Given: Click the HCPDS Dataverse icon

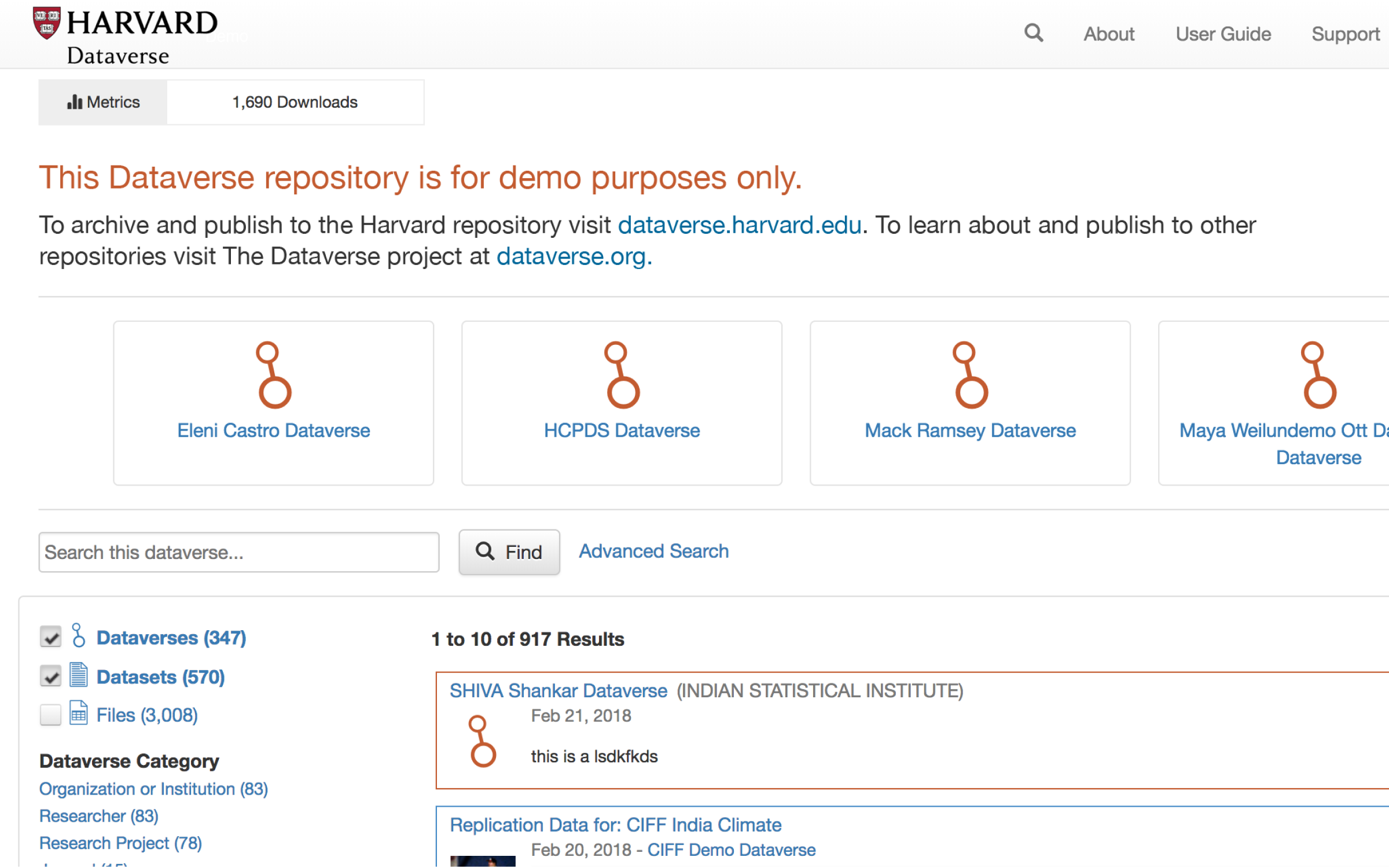Looking at the screenshot, I should coord(622,375).
